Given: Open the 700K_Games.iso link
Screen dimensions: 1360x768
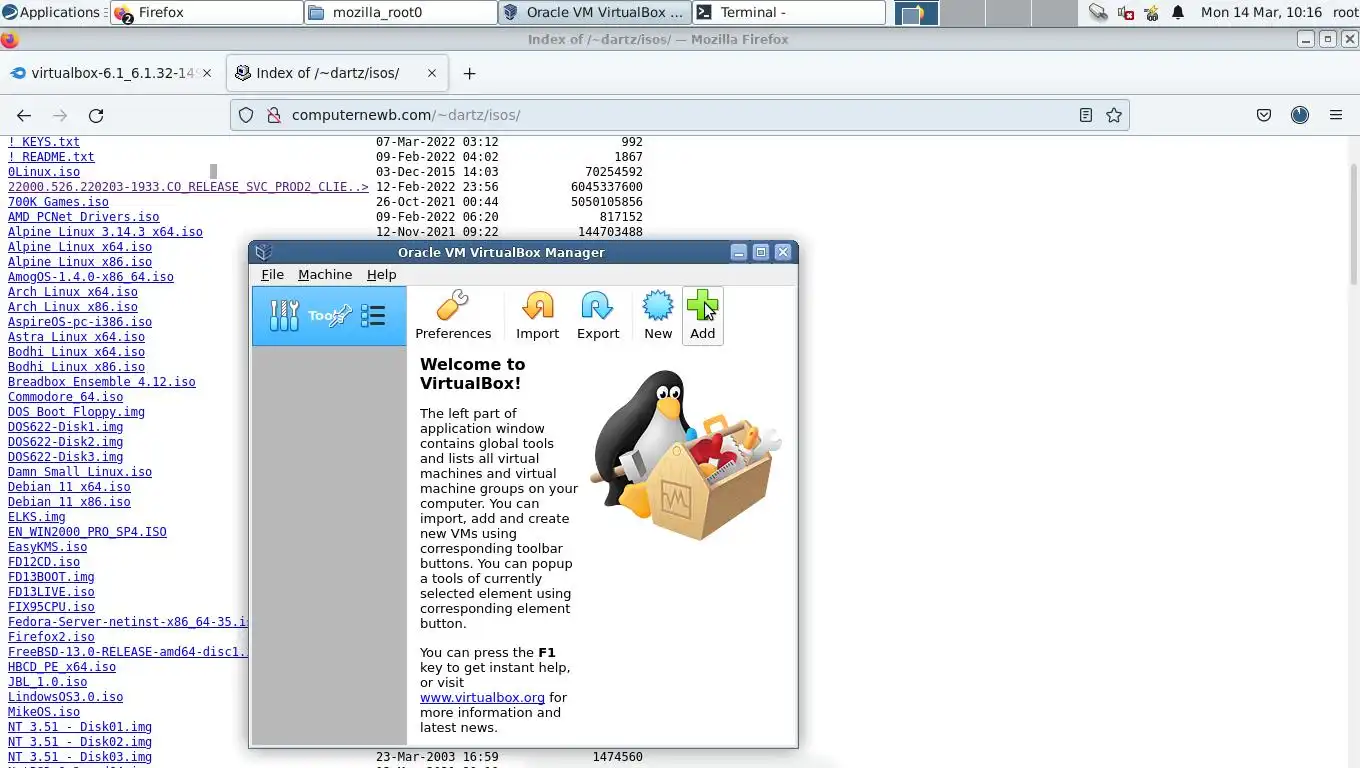Looking at the screenshot, I should click(58, 202).
